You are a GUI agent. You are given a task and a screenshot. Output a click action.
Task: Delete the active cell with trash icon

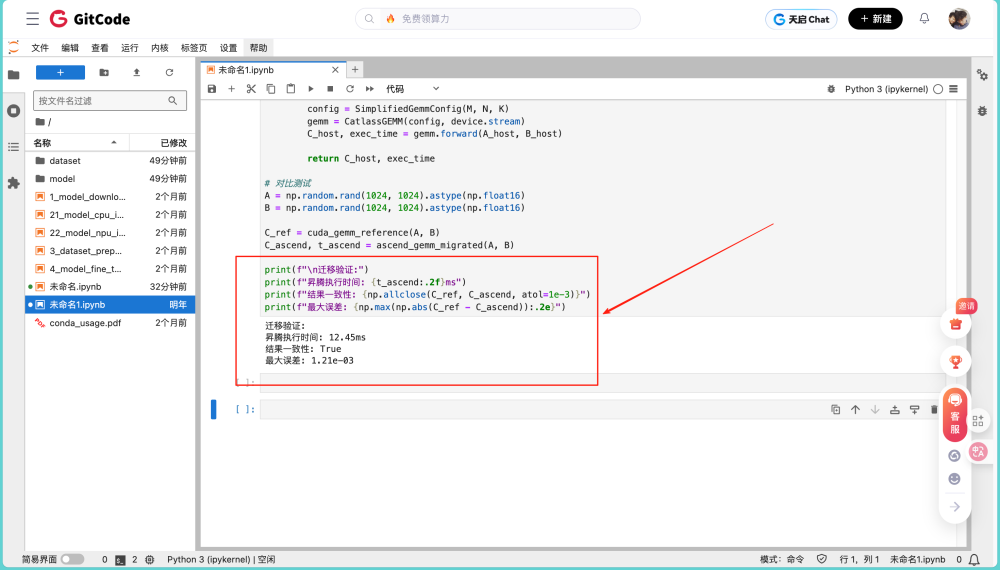(934, 409)
